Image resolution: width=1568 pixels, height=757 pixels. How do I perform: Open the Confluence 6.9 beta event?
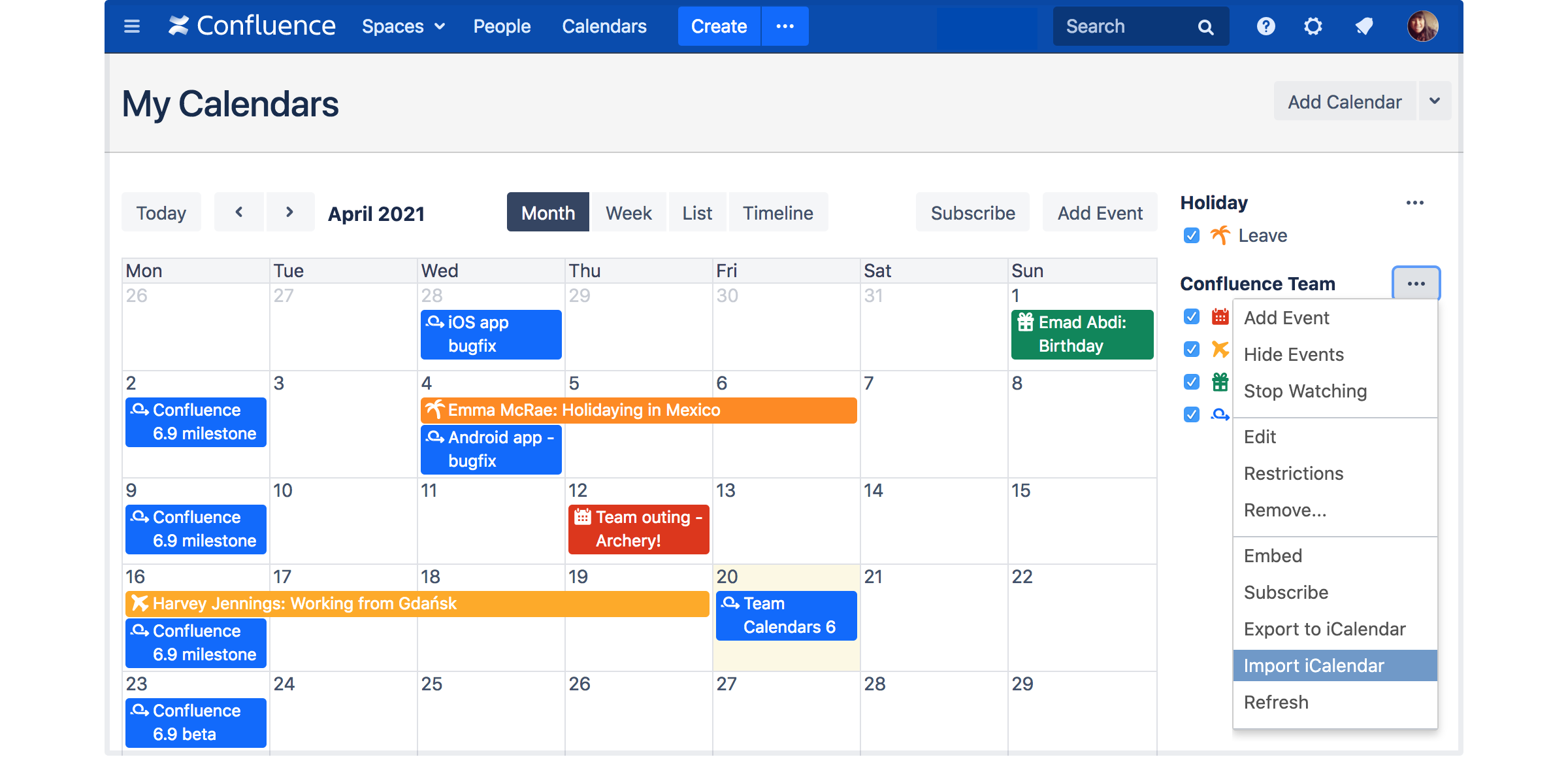click(196, 722)
